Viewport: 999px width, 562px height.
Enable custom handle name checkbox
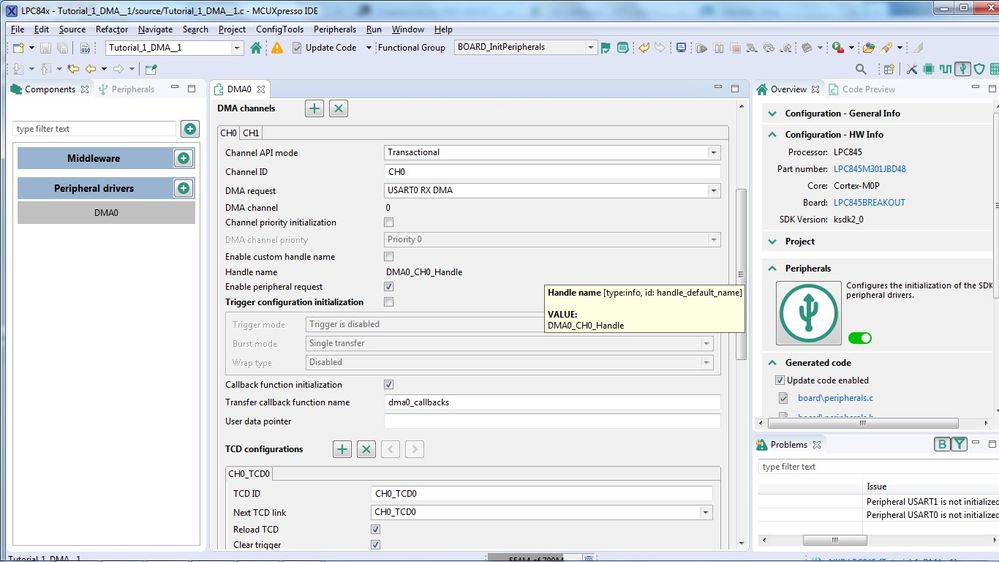389,257
